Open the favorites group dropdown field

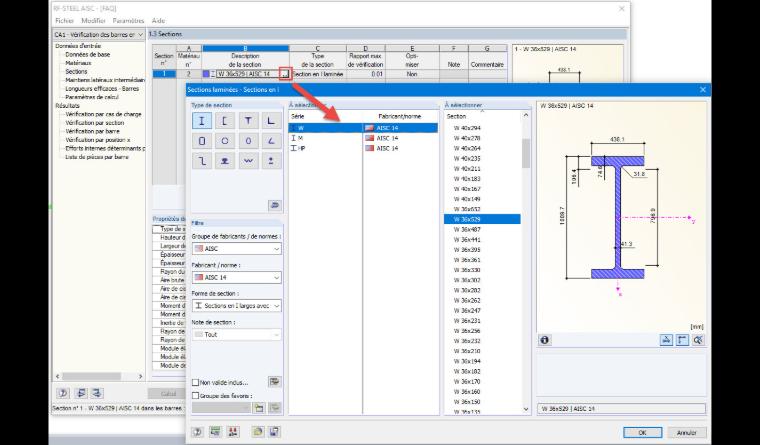[x=221, y=408]
